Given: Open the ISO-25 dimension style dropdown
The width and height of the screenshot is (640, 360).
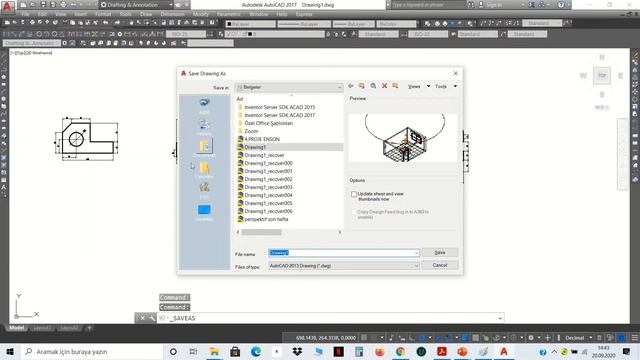Looking at the screenshot, I should [186, 34].
